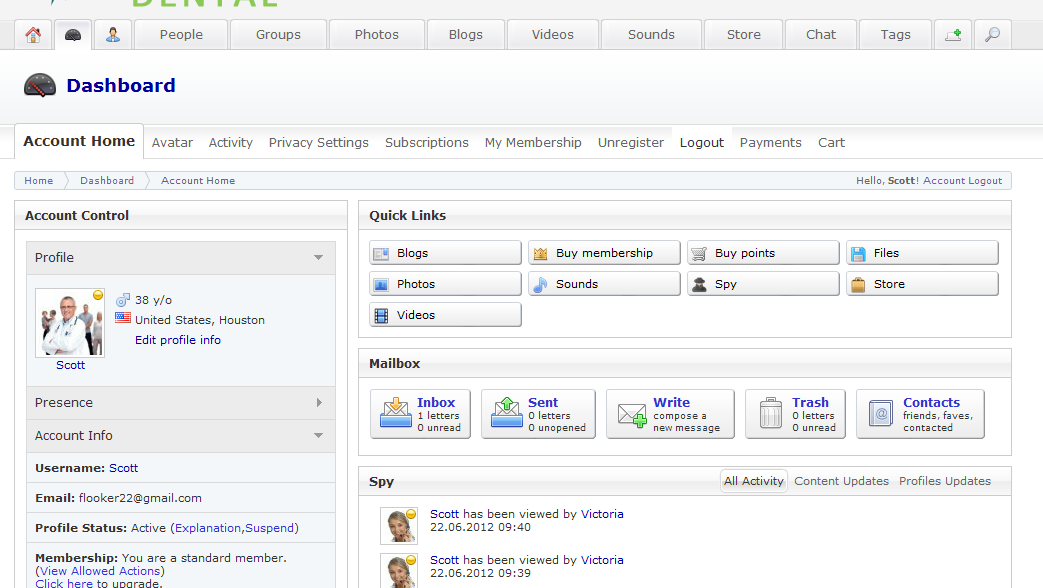Viewport: 1043px width, 588px height.
Task: Open the Sent mailbox folder
Action: click(538, 414)
